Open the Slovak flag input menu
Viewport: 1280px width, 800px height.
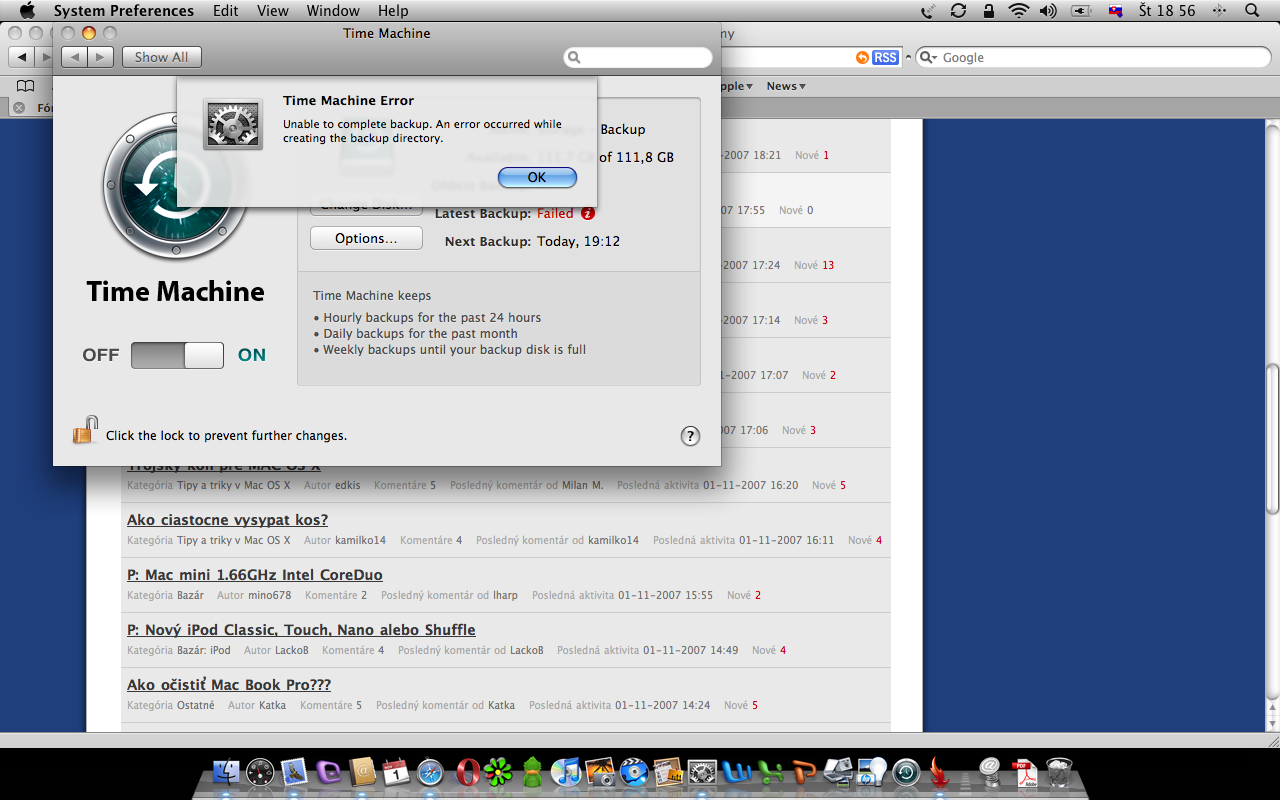[1116, 10]
